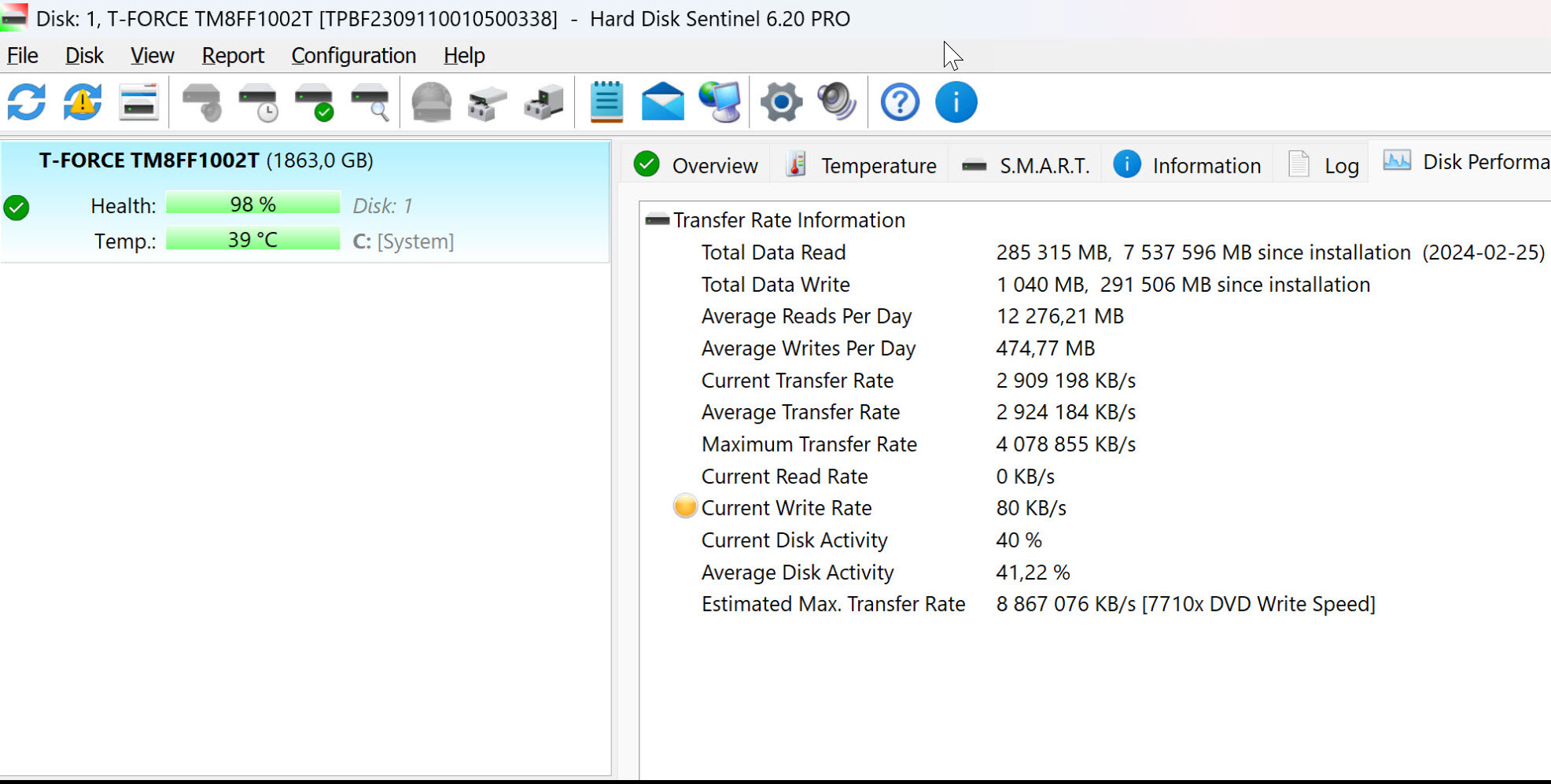Open the disk status window toolbar icon

(139, 102)
